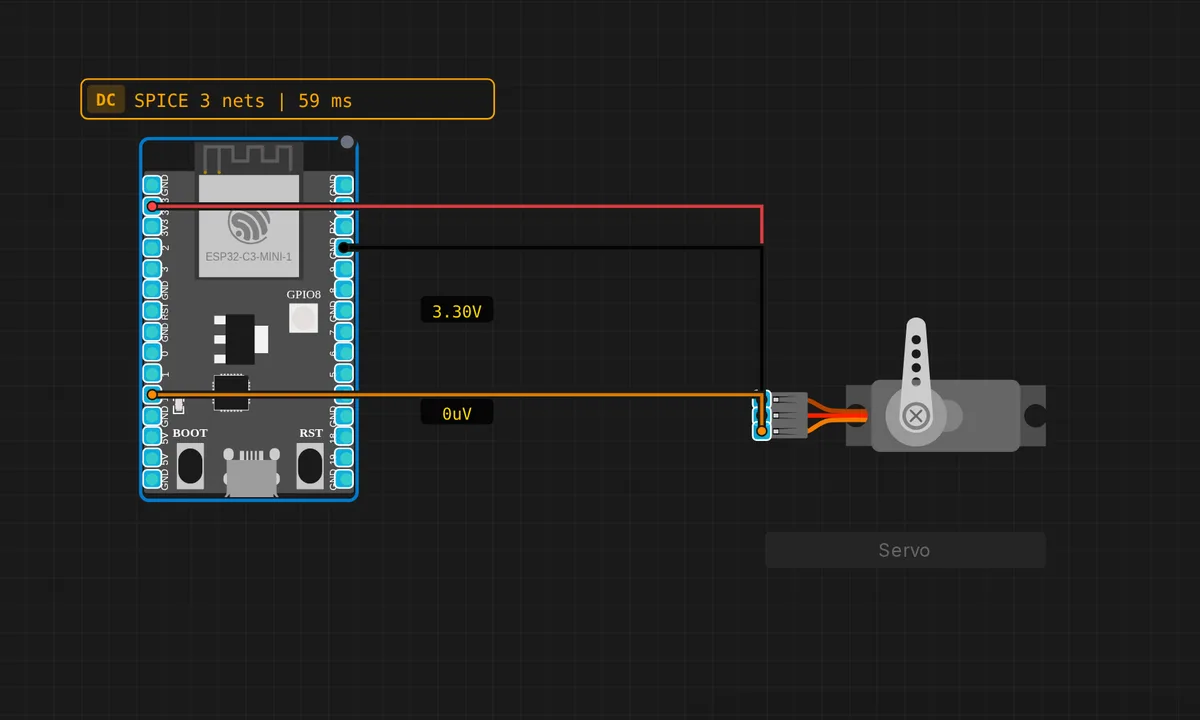The image size is (1200, 720).
Task: Push the BOOT button on the ESP32 board
Action: click(x=190, y=465)
